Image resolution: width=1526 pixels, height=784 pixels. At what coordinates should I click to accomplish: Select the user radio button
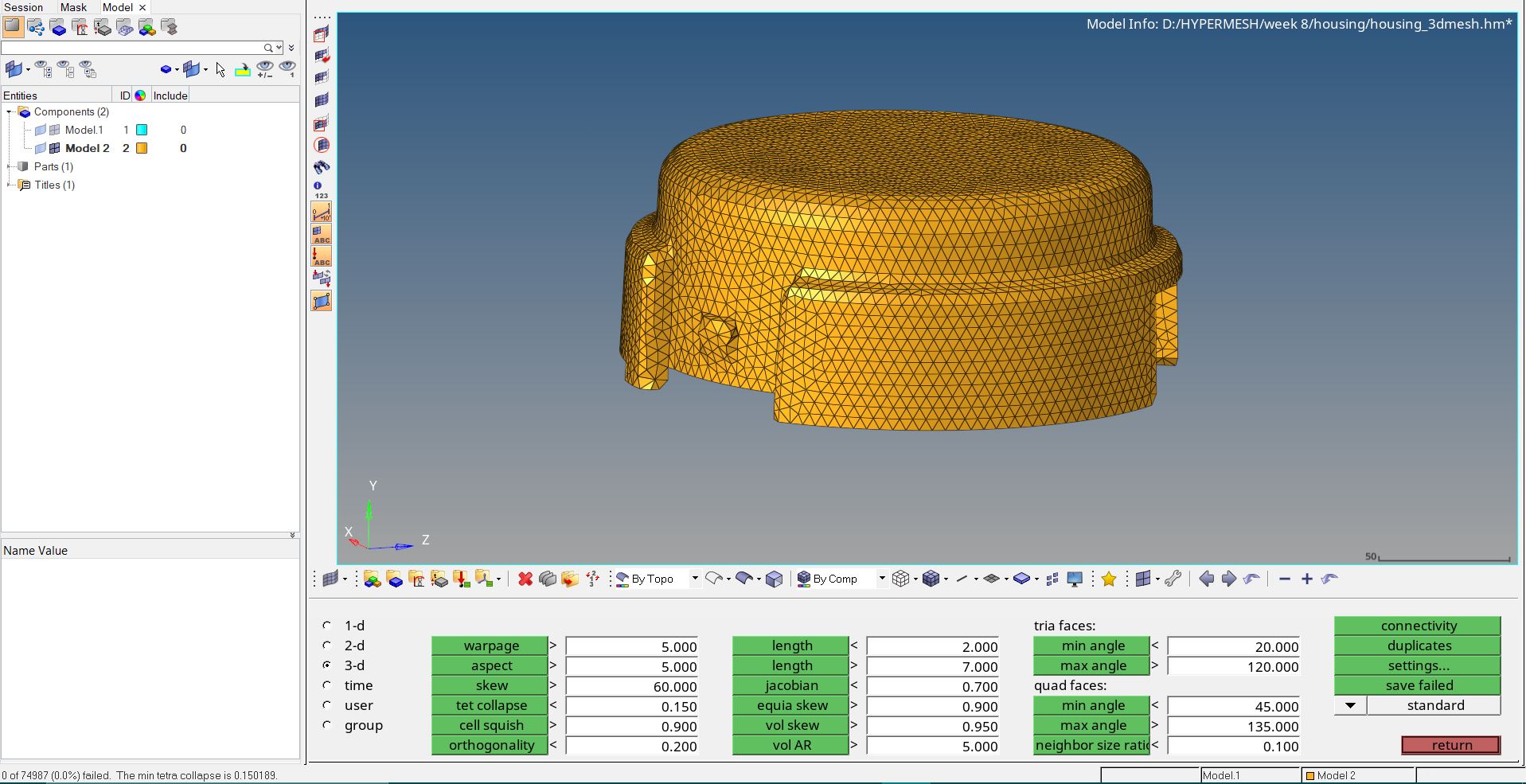[x=326, y=705]
